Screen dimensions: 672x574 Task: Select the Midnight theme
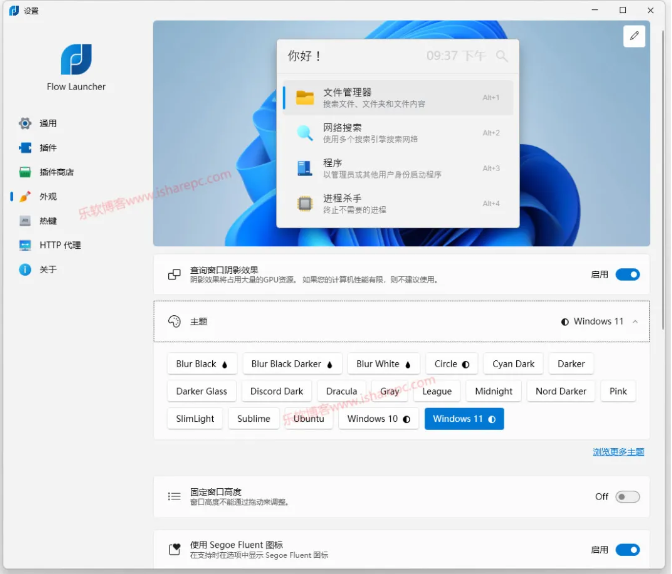point(494,391)
